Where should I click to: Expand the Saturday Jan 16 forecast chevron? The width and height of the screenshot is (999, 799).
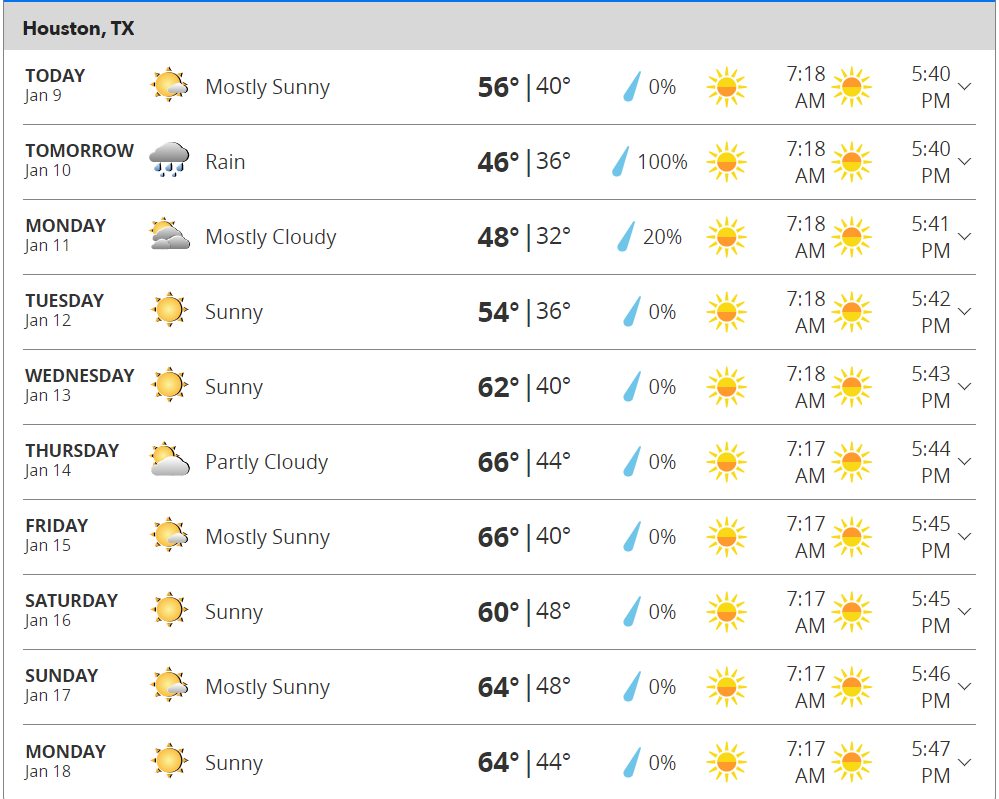point(965,611)
